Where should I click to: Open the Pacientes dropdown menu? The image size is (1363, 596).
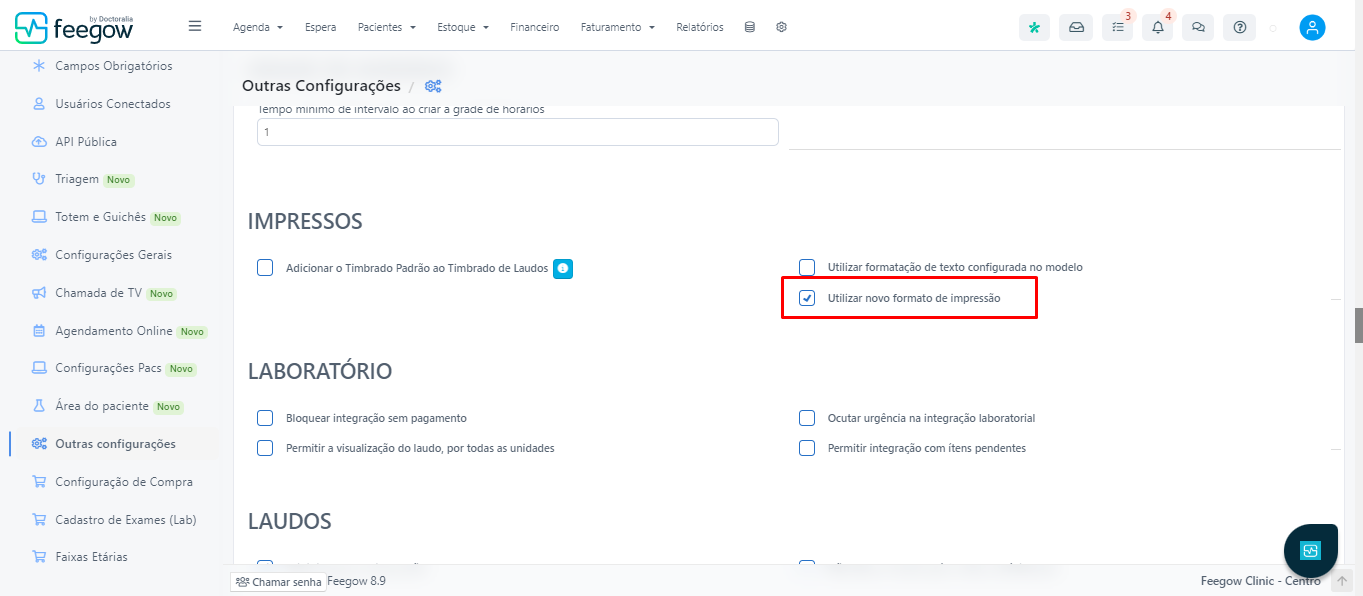tap(387, 27)
